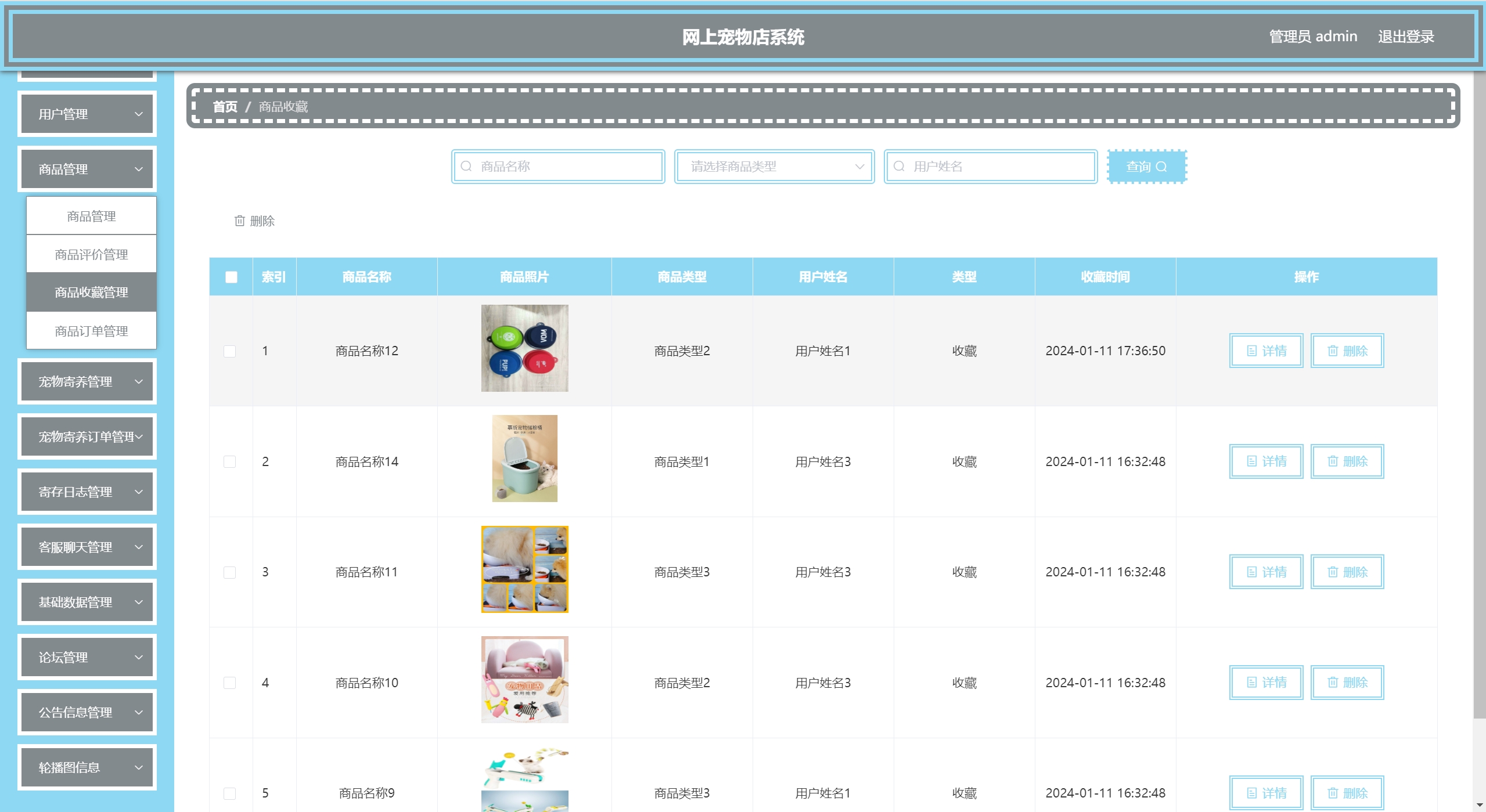Click 详情 document icon for 商品名称12
Image resolution: width=1486 pixels, height=812 pixels.
tap(1251, 351)
